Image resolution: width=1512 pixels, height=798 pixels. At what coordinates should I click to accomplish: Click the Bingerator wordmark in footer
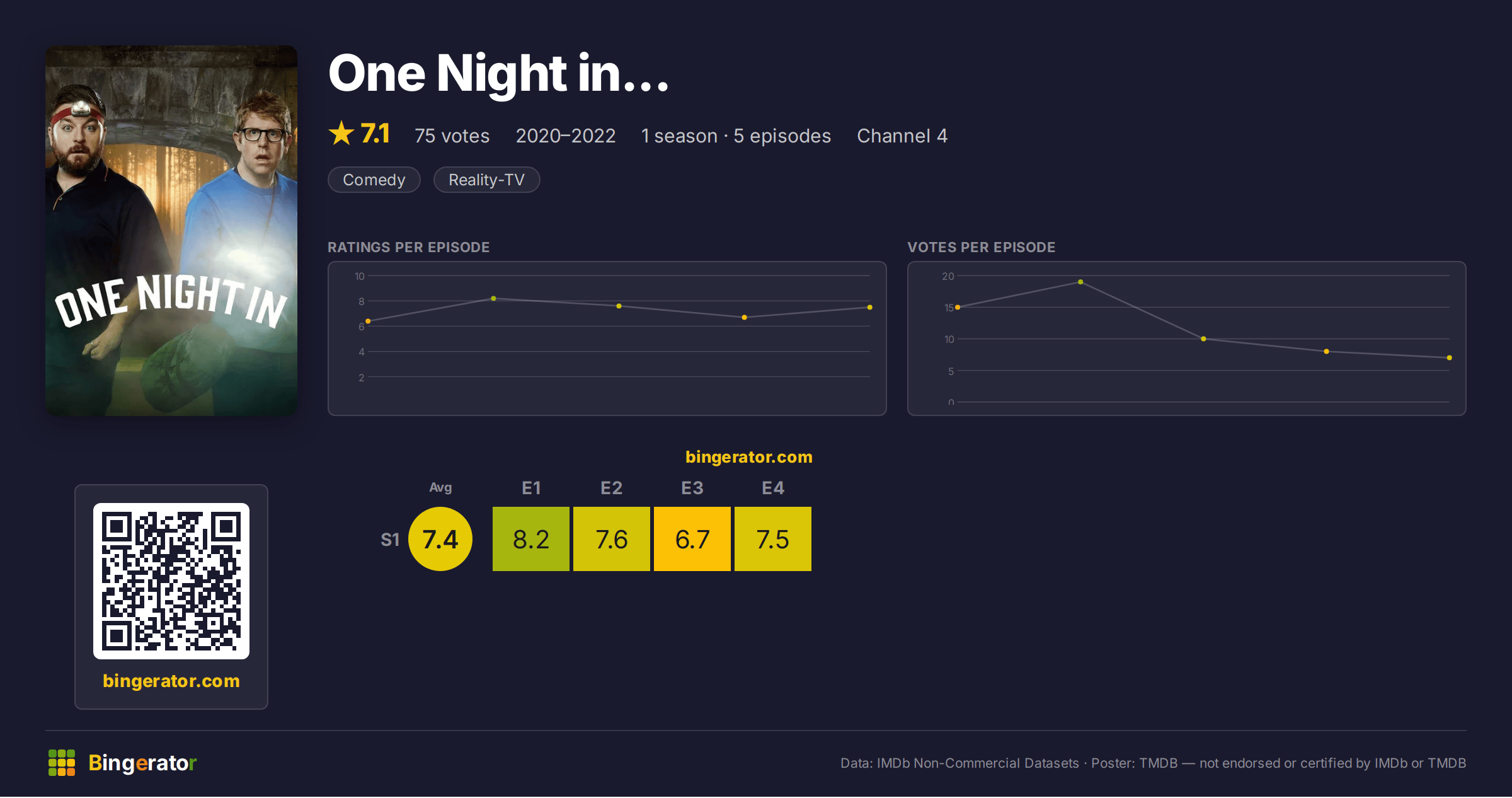[142, 763]
